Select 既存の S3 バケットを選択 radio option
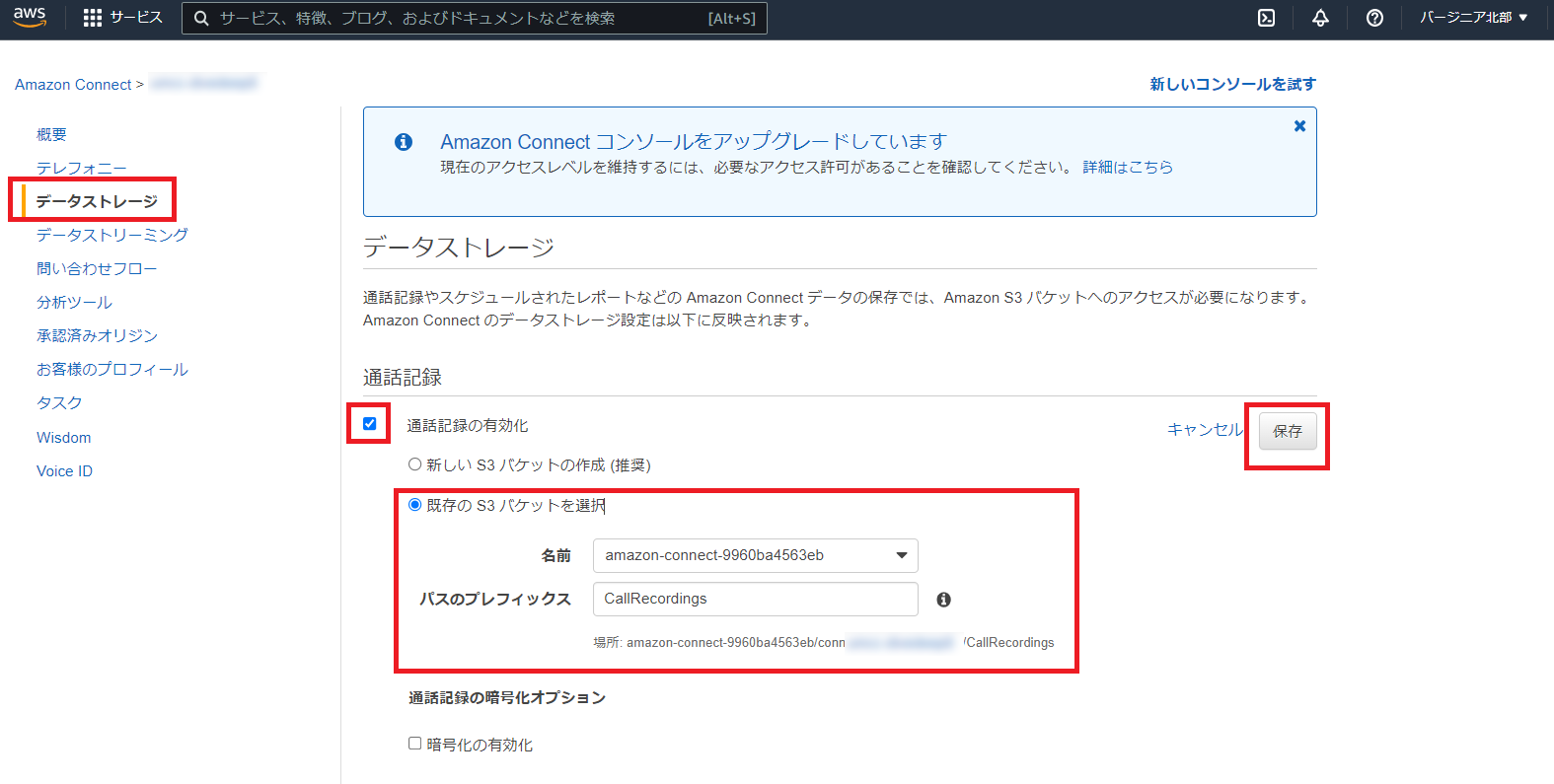The height and width of the screenshot is (784, 1554). [x=414, y=504]
